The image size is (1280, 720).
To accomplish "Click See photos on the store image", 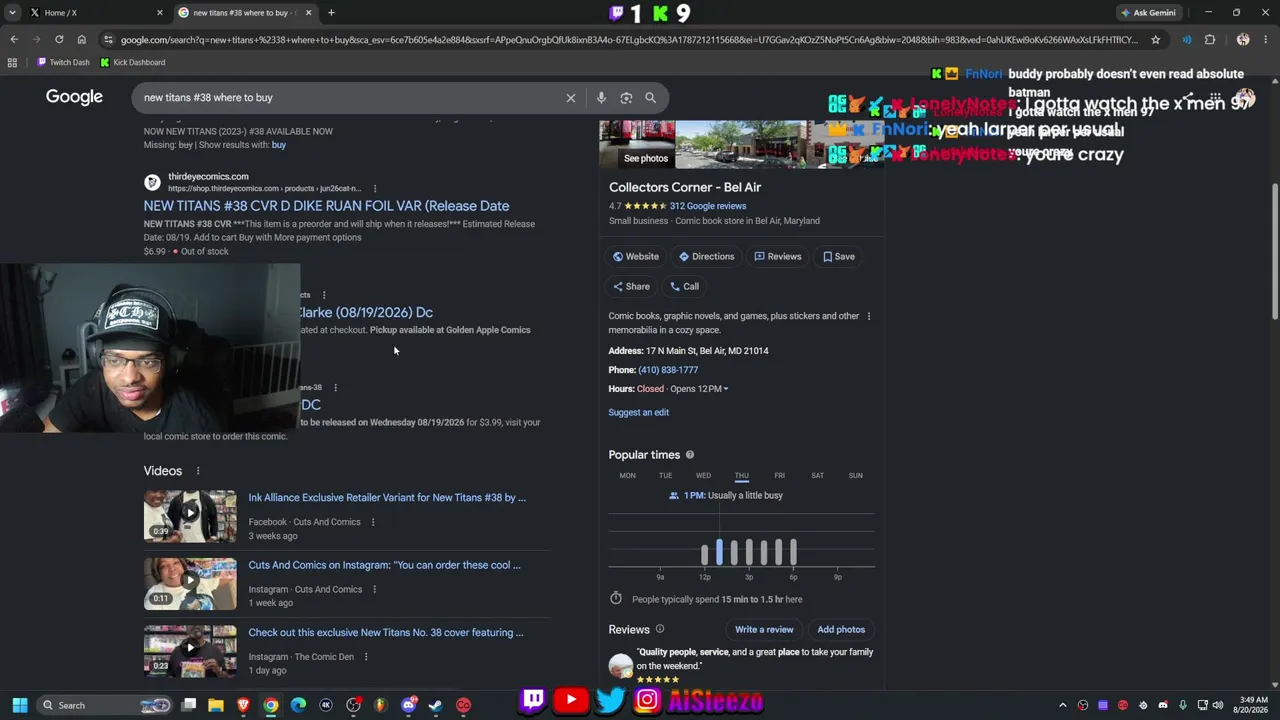I will [646, 158].
